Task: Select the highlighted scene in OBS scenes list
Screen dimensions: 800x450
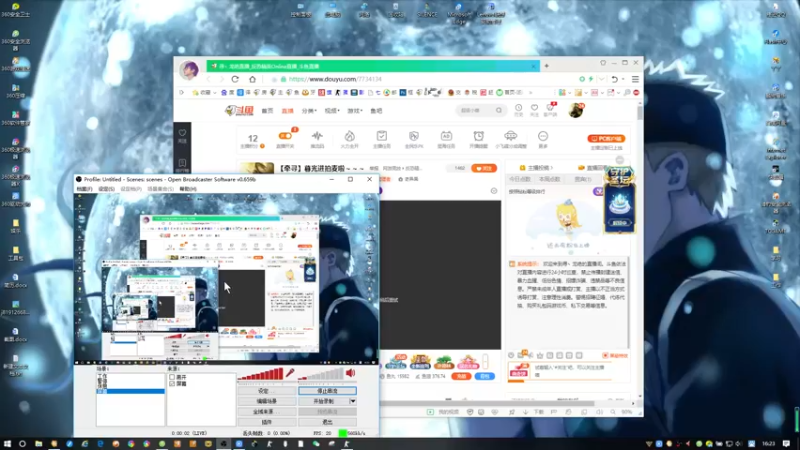Action: (131, 391)
